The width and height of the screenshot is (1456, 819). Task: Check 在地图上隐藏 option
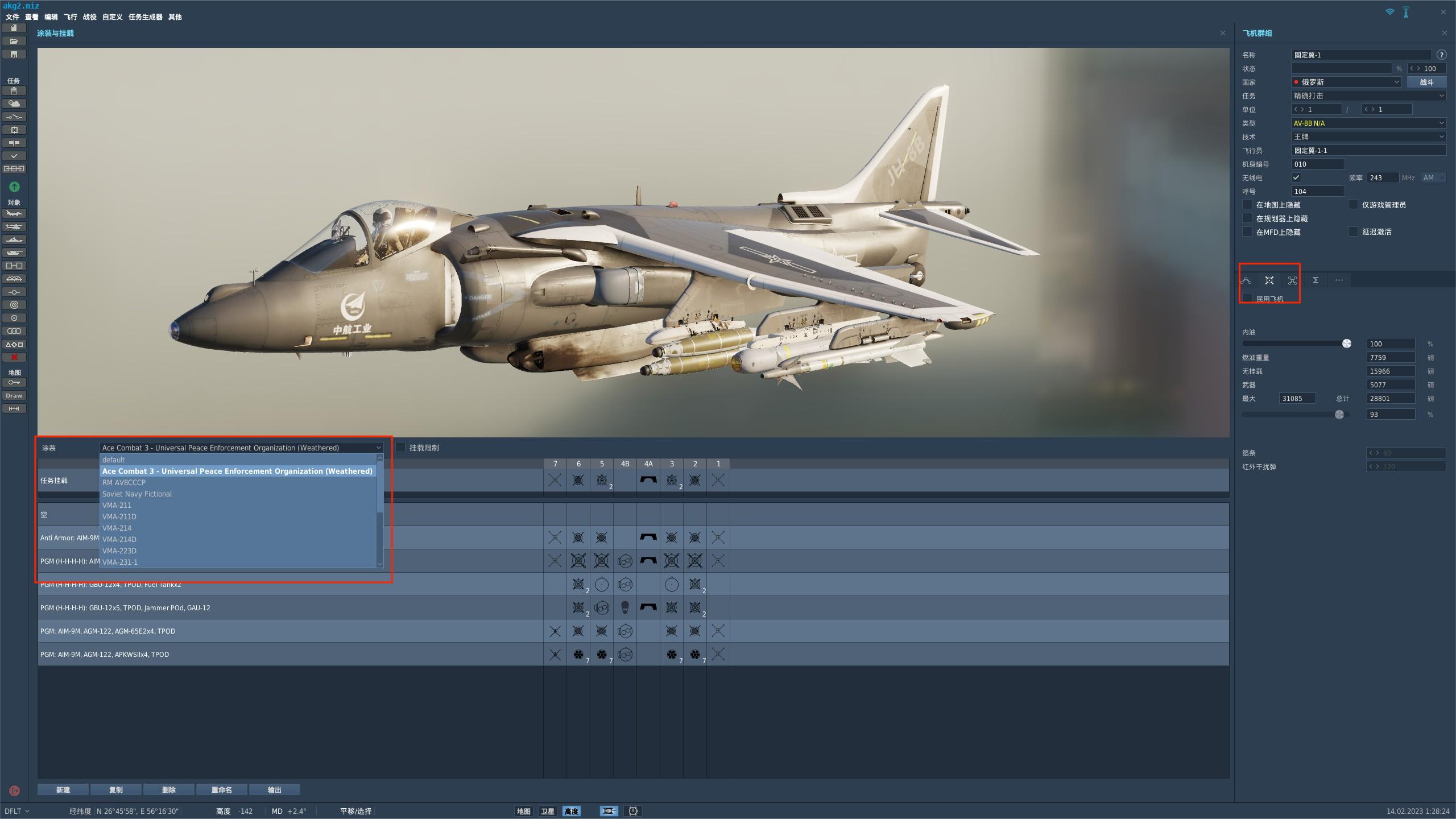coord(1247,204)
